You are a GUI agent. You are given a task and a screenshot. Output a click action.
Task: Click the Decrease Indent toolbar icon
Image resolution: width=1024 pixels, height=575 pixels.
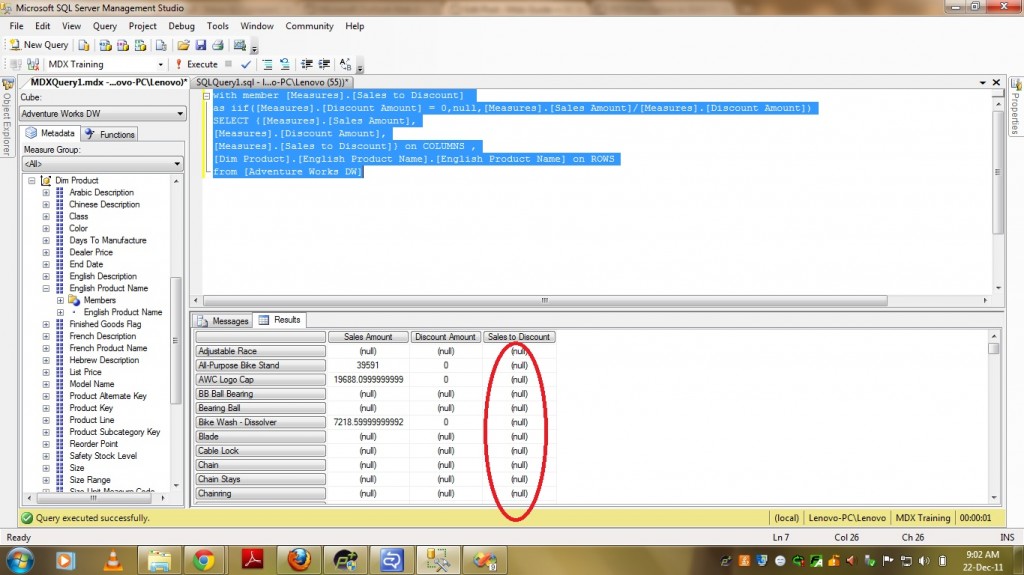coord(308,64)
